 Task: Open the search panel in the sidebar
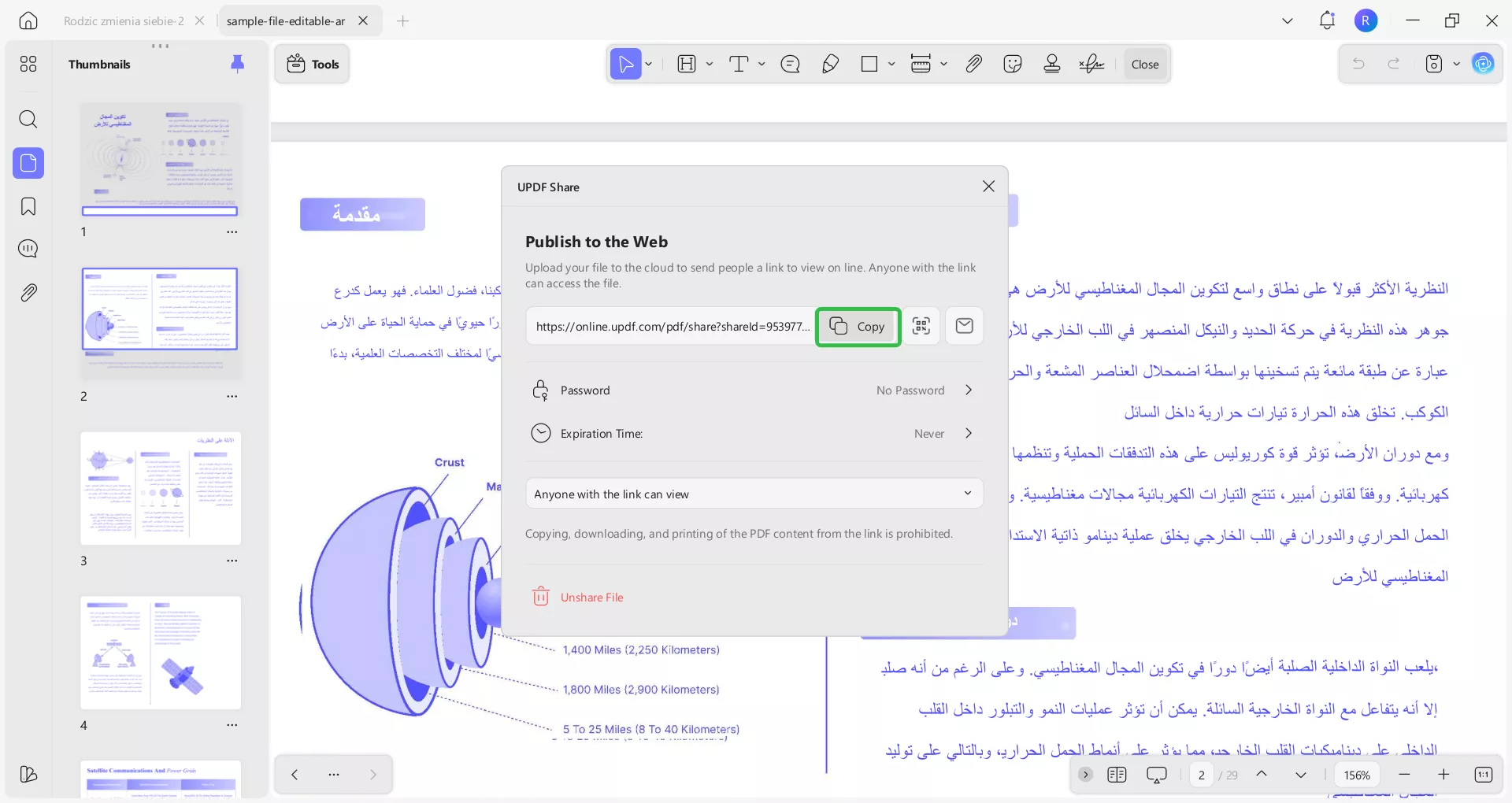pyautogui.click(x=28, y=119)
